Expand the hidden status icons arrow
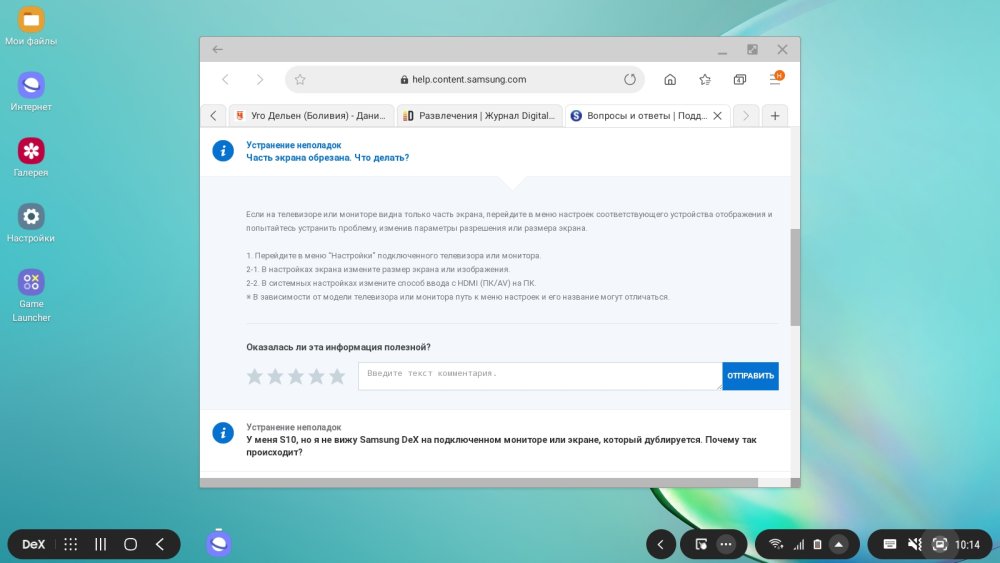The image size is (1000, 563). [x=839, y=544]
